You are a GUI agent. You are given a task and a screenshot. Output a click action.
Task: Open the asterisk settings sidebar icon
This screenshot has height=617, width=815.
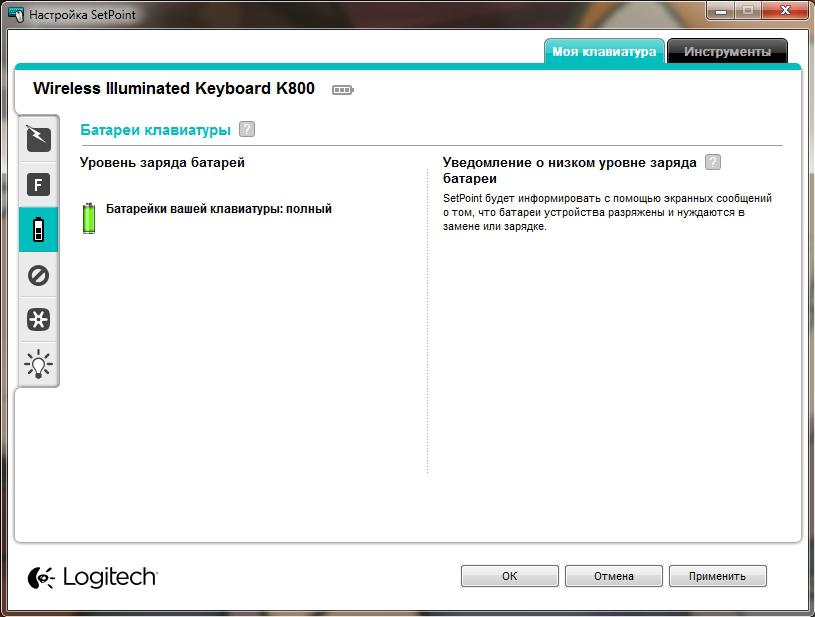(x=38, y=319)
